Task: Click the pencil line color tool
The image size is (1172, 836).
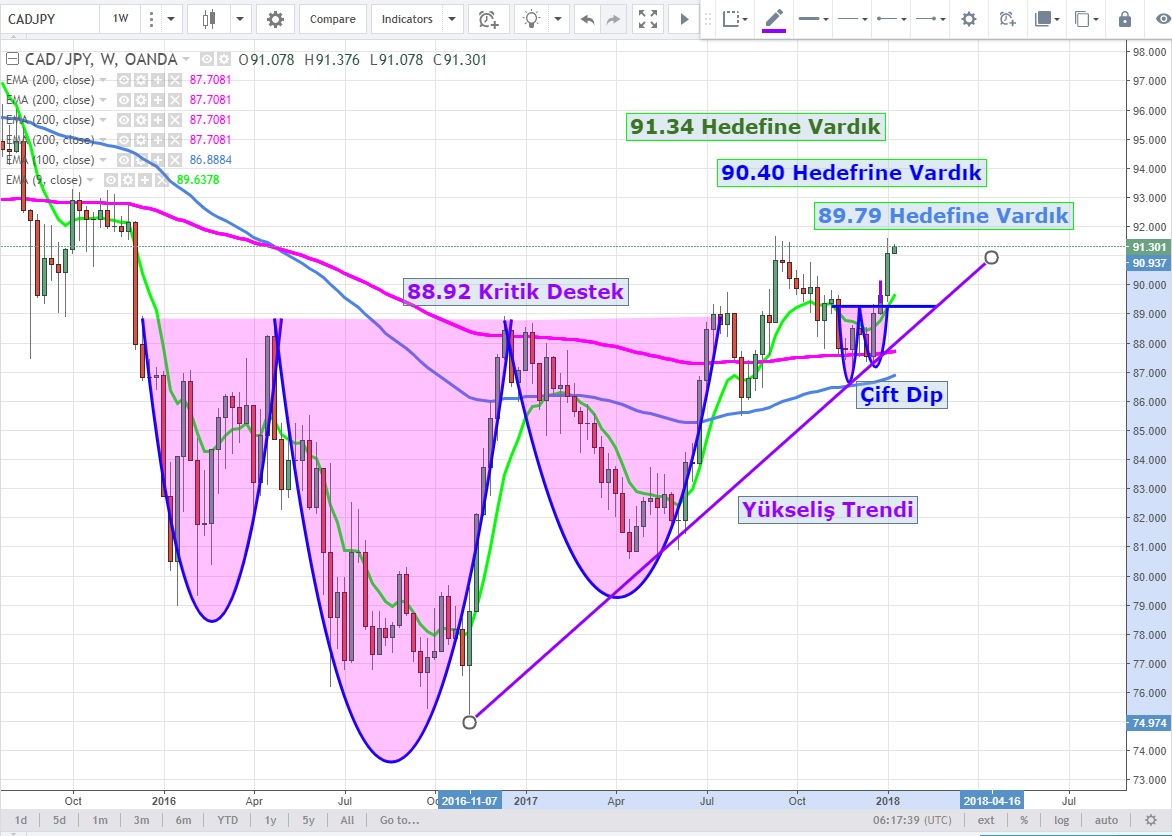Action: 773,19
